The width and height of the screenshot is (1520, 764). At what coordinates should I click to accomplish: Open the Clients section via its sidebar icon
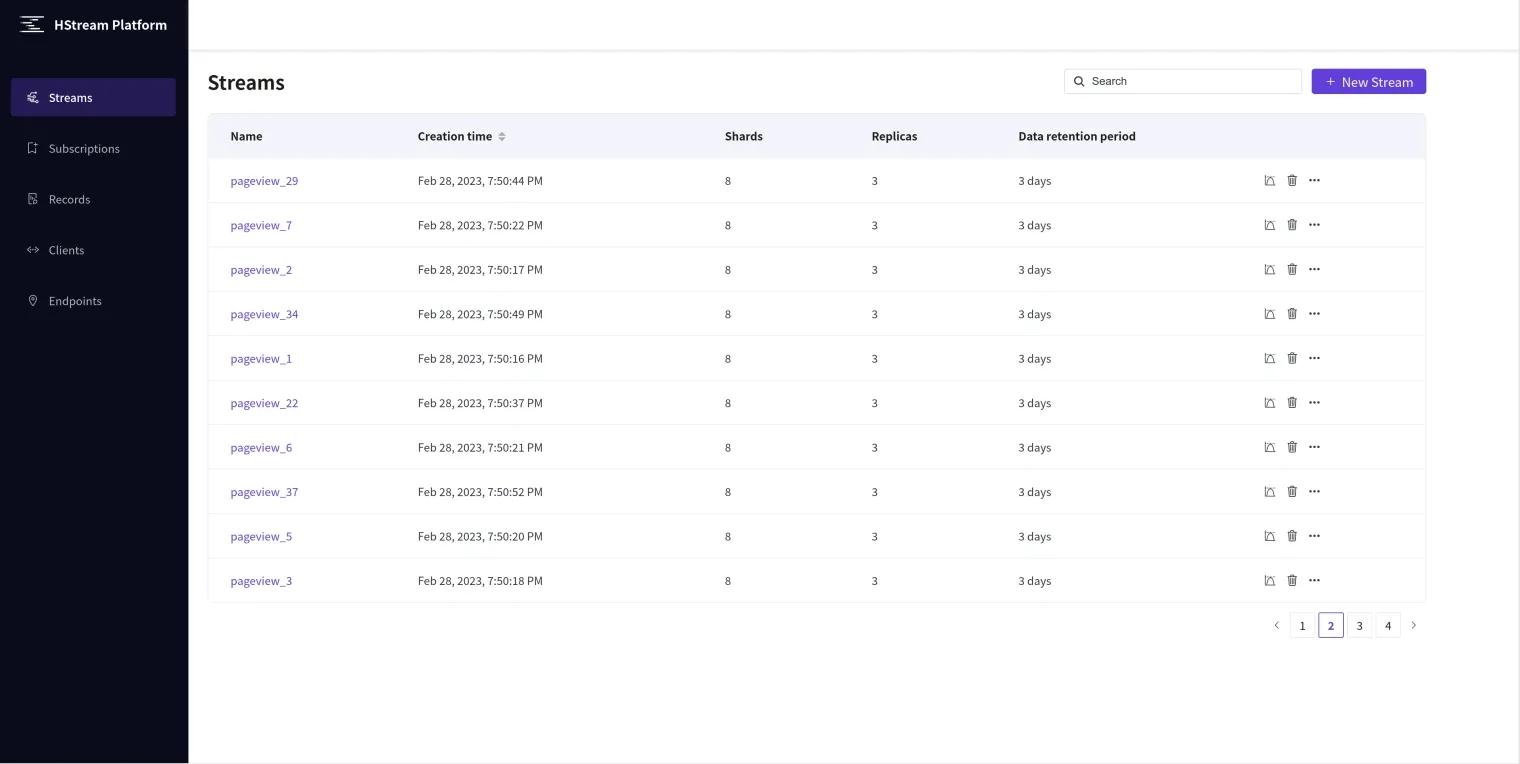click(x=33, y=250)
